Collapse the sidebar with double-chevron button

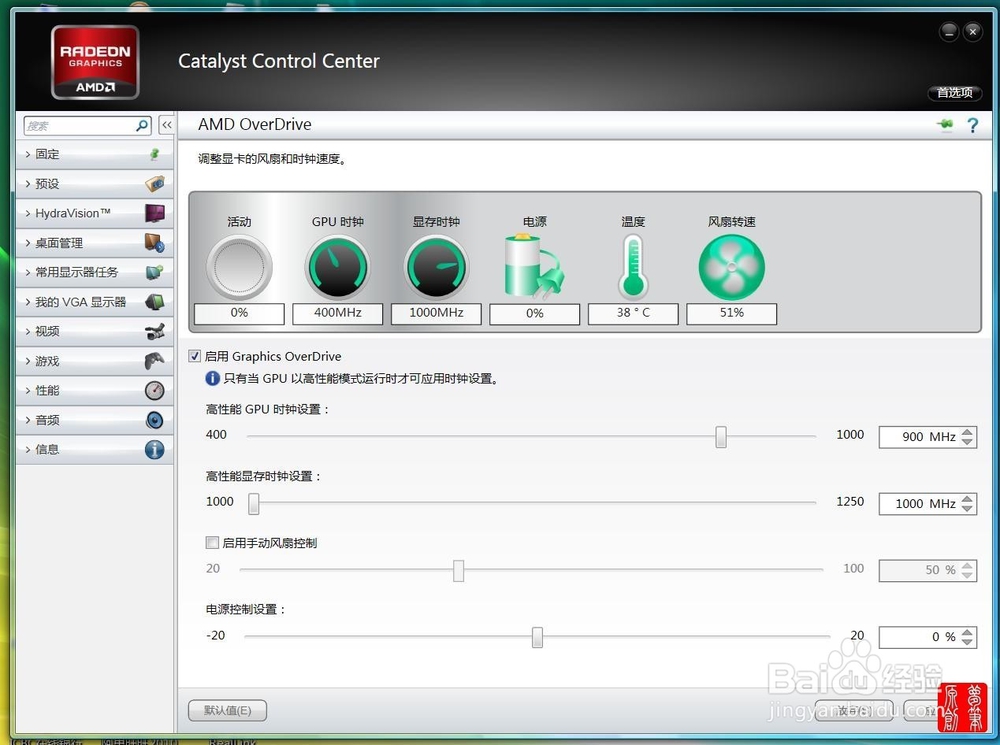[x=166, y=125]
